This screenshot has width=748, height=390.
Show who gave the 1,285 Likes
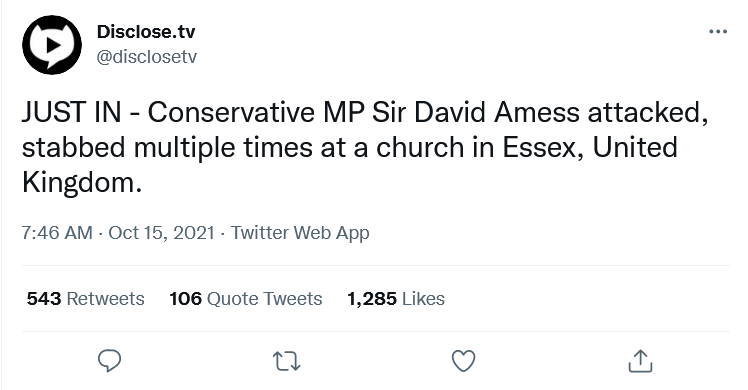click(x=396, y=299)
